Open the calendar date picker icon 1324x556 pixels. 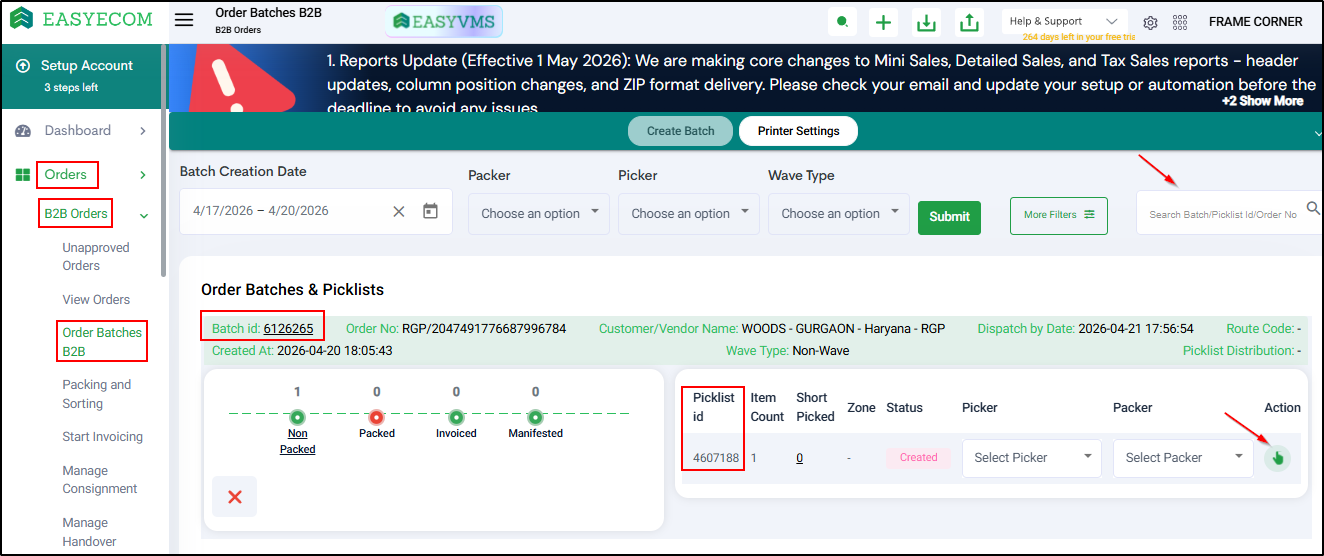(430, 211)
